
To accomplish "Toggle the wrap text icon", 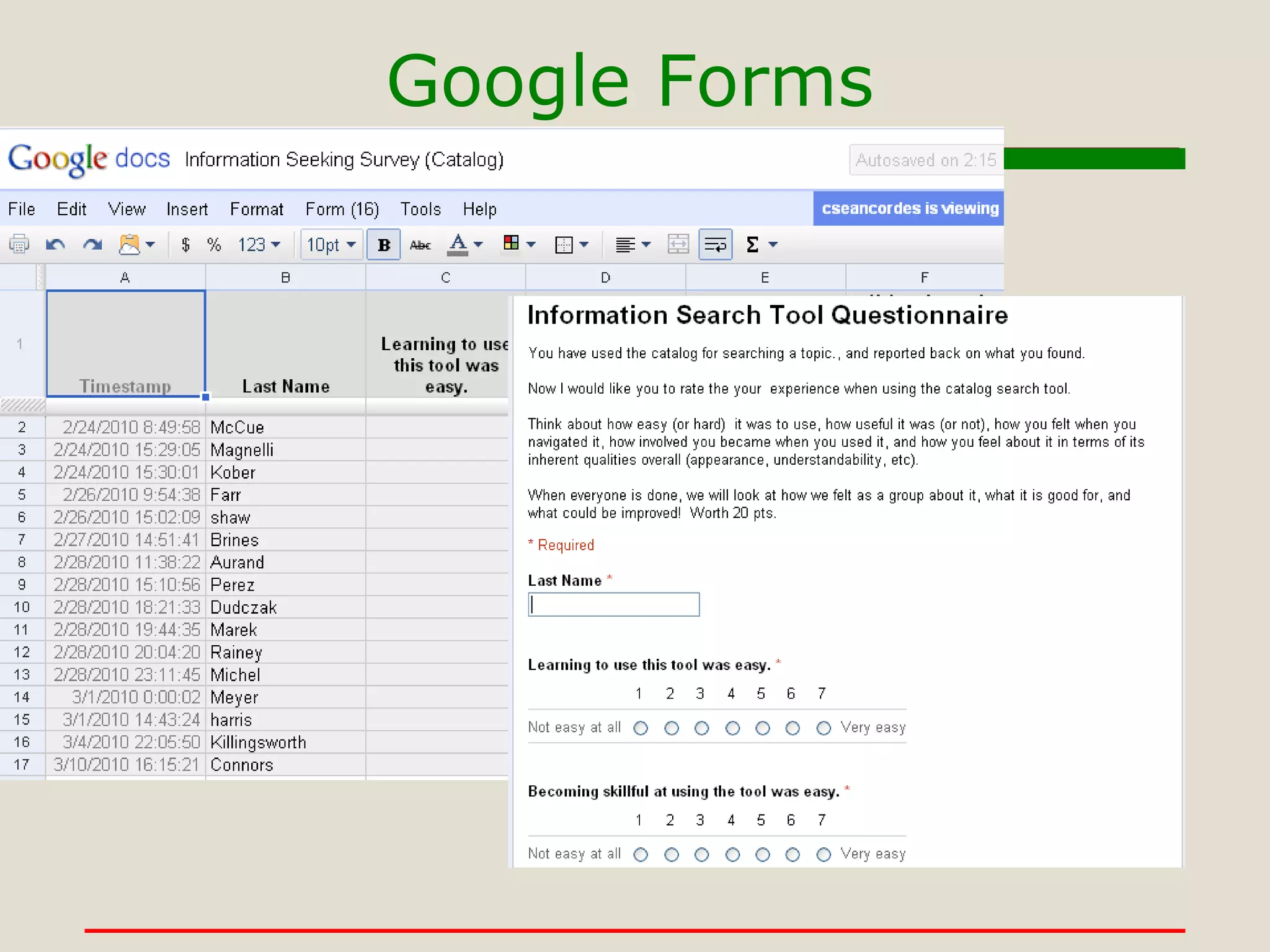I will click(x=716, y=245).
